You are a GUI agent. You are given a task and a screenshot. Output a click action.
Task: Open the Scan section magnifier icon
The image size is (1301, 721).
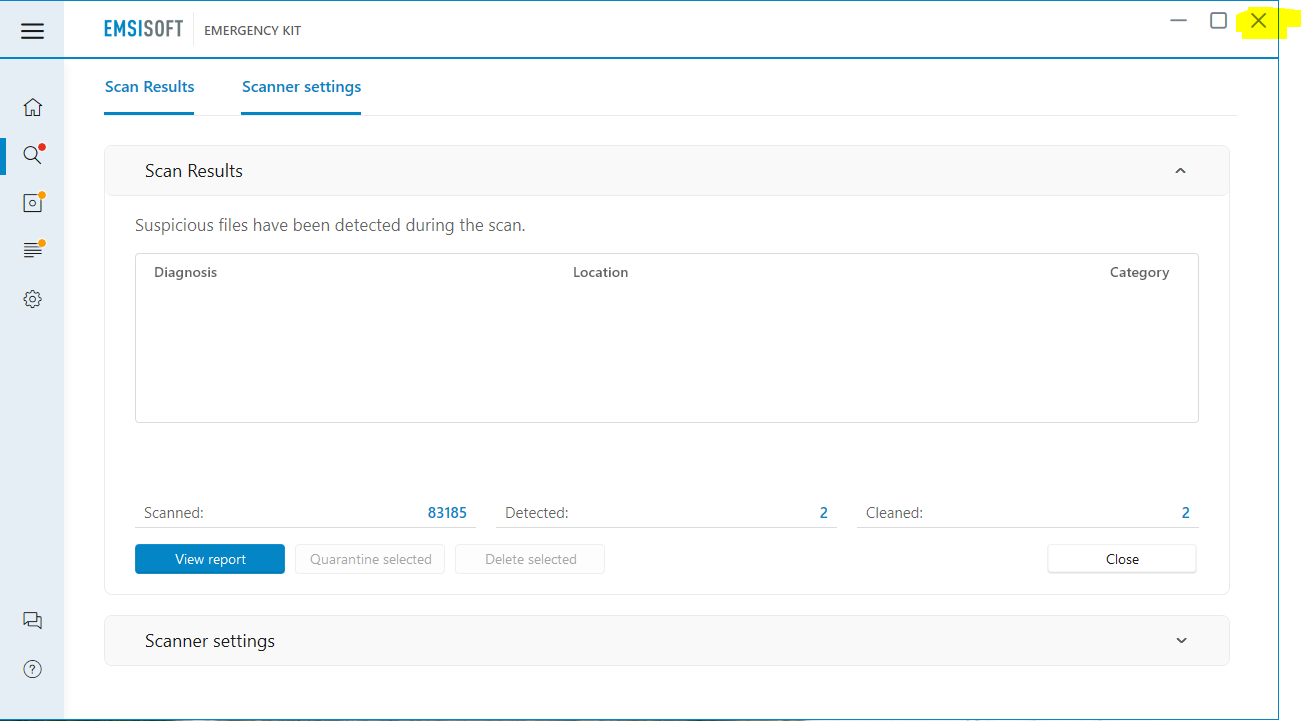click(x=32, y=155)
